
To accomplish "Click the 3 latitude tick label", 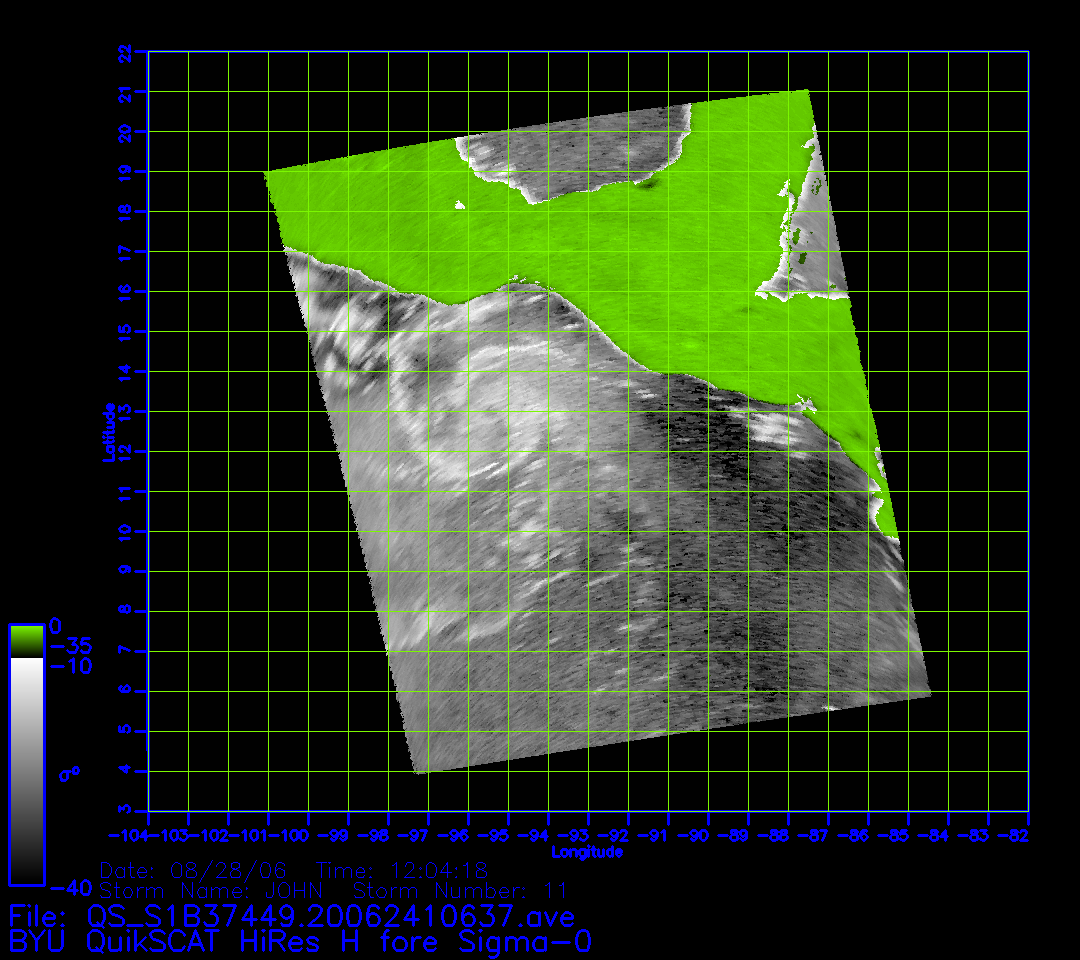I will point(125,810).
